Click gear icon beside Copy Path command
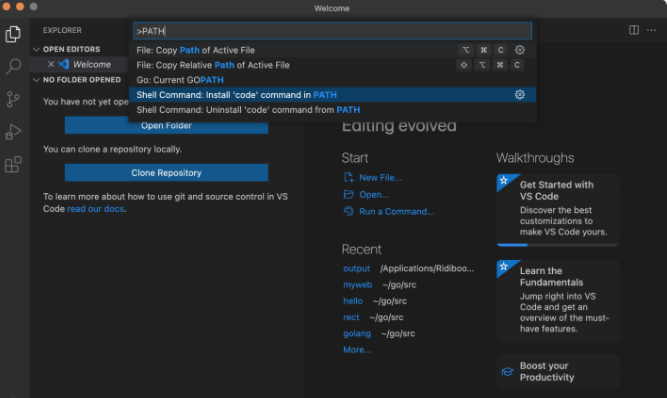The height and width of the screenshot is (398, 667). coord(519,50)
